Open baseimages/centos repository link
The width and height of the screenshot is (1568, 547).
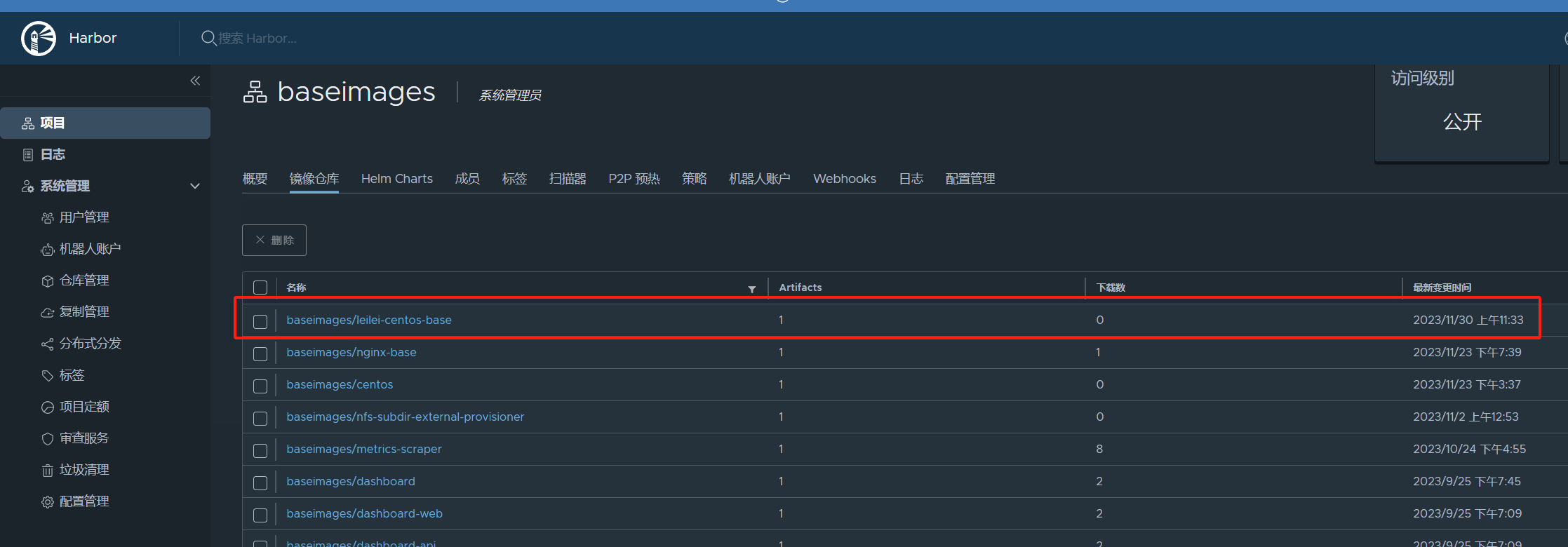(x=340, y=384)
